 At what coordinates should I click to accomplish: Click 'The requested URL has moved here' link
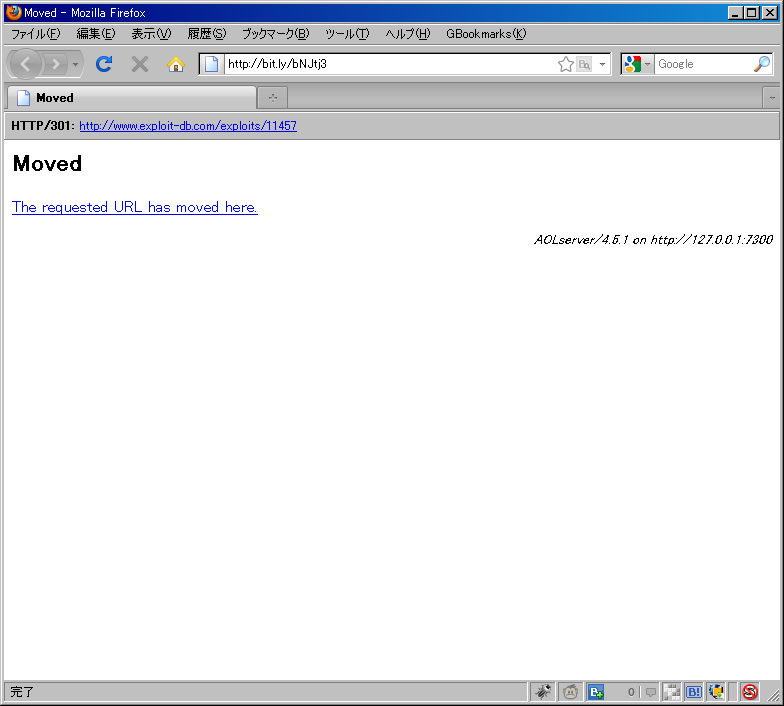(x=134, y=207)
